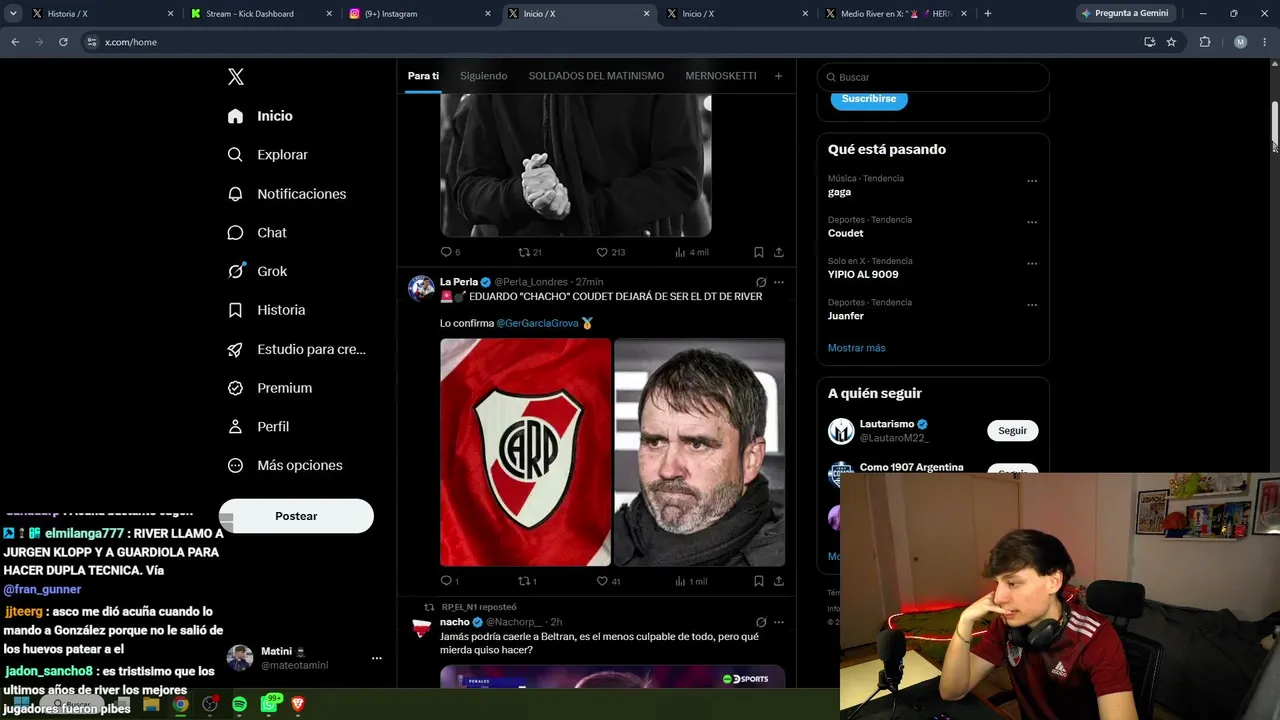Reload the page in Chrome

coord(63,42)
